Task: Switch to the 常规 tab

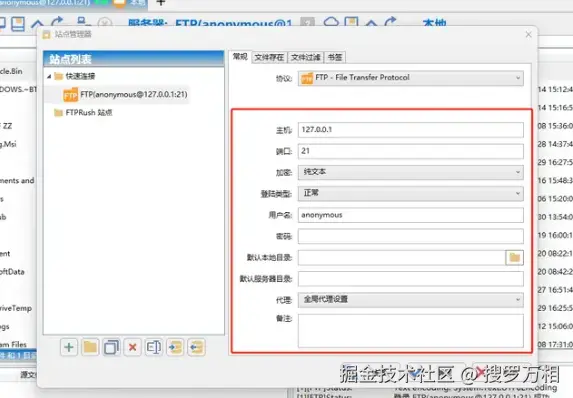Action: pyautogui.click(x=240, y=57)
